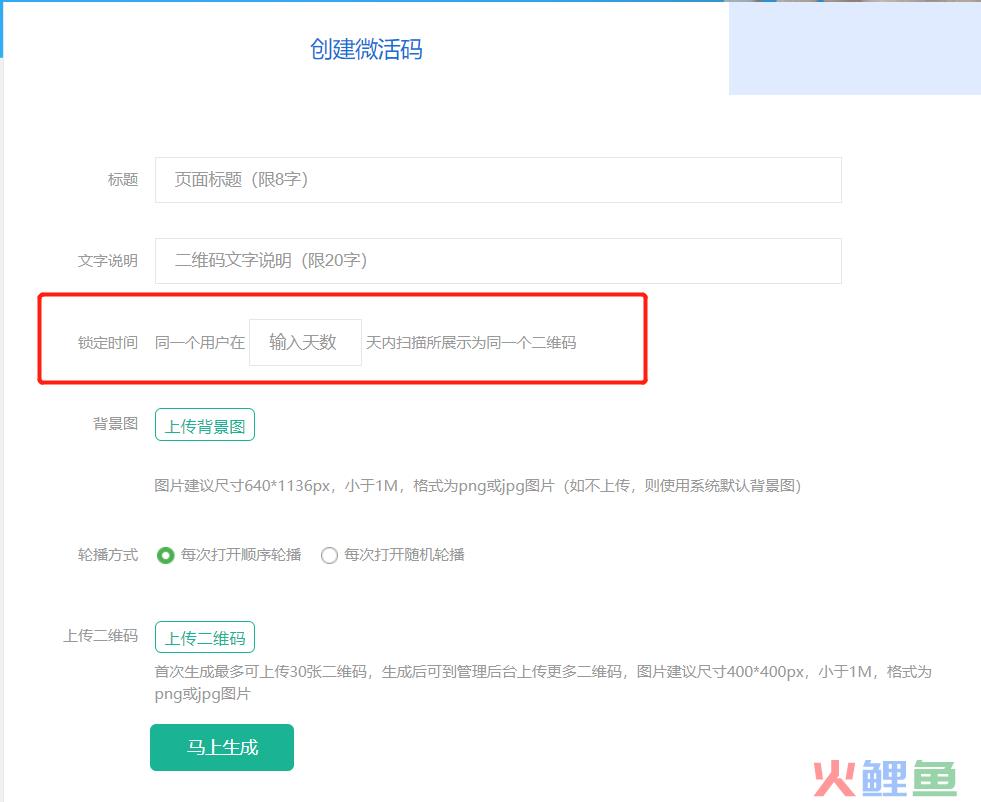Screen dimensions: 981x802
Task: Click the 同一个用户在 text
Action: pyautogui.click(x=200, y=343)
